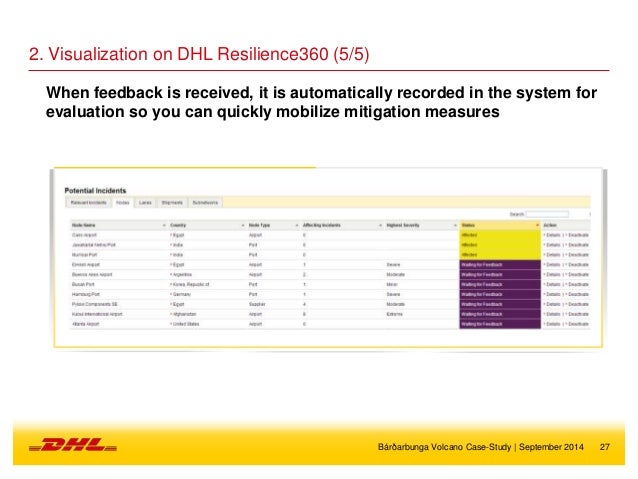Sort by the Node Name column arrow
Screen dimensions: 638x479
(164, 225)
